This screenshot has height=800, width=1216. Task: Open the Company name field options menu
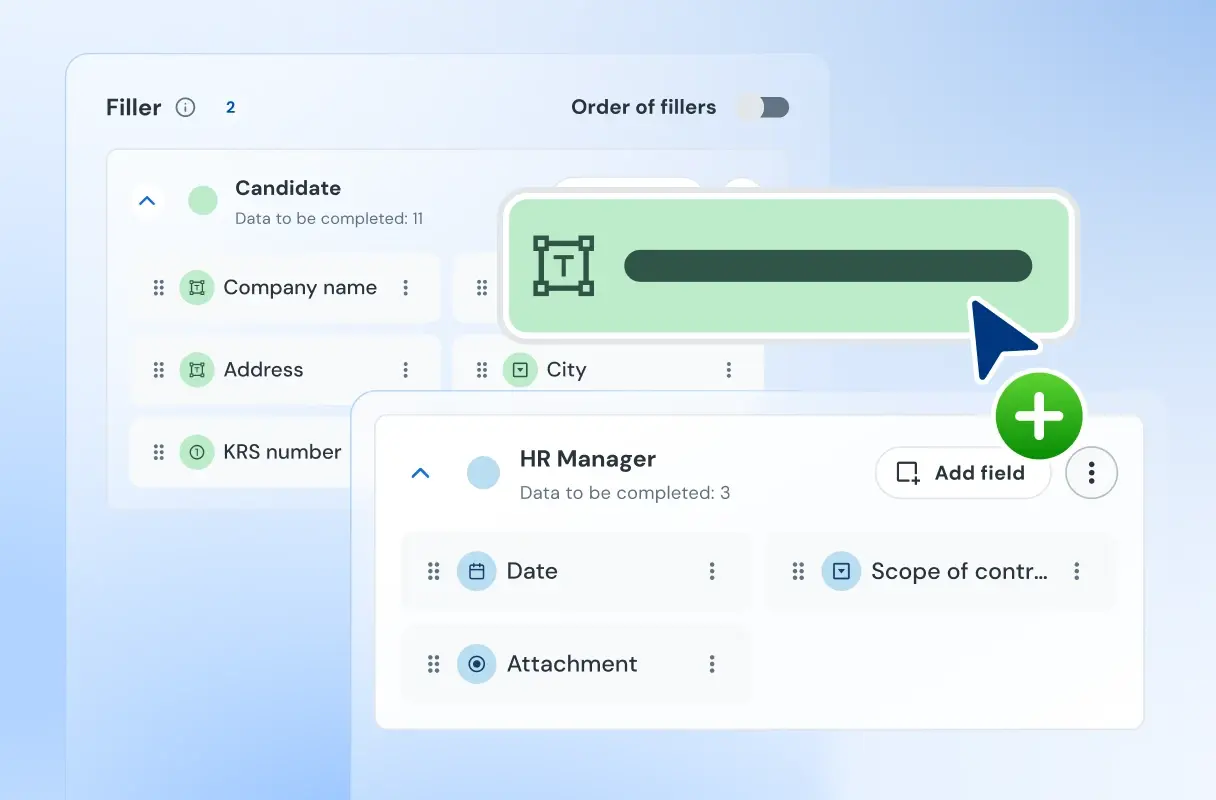(x=406, y=288)
